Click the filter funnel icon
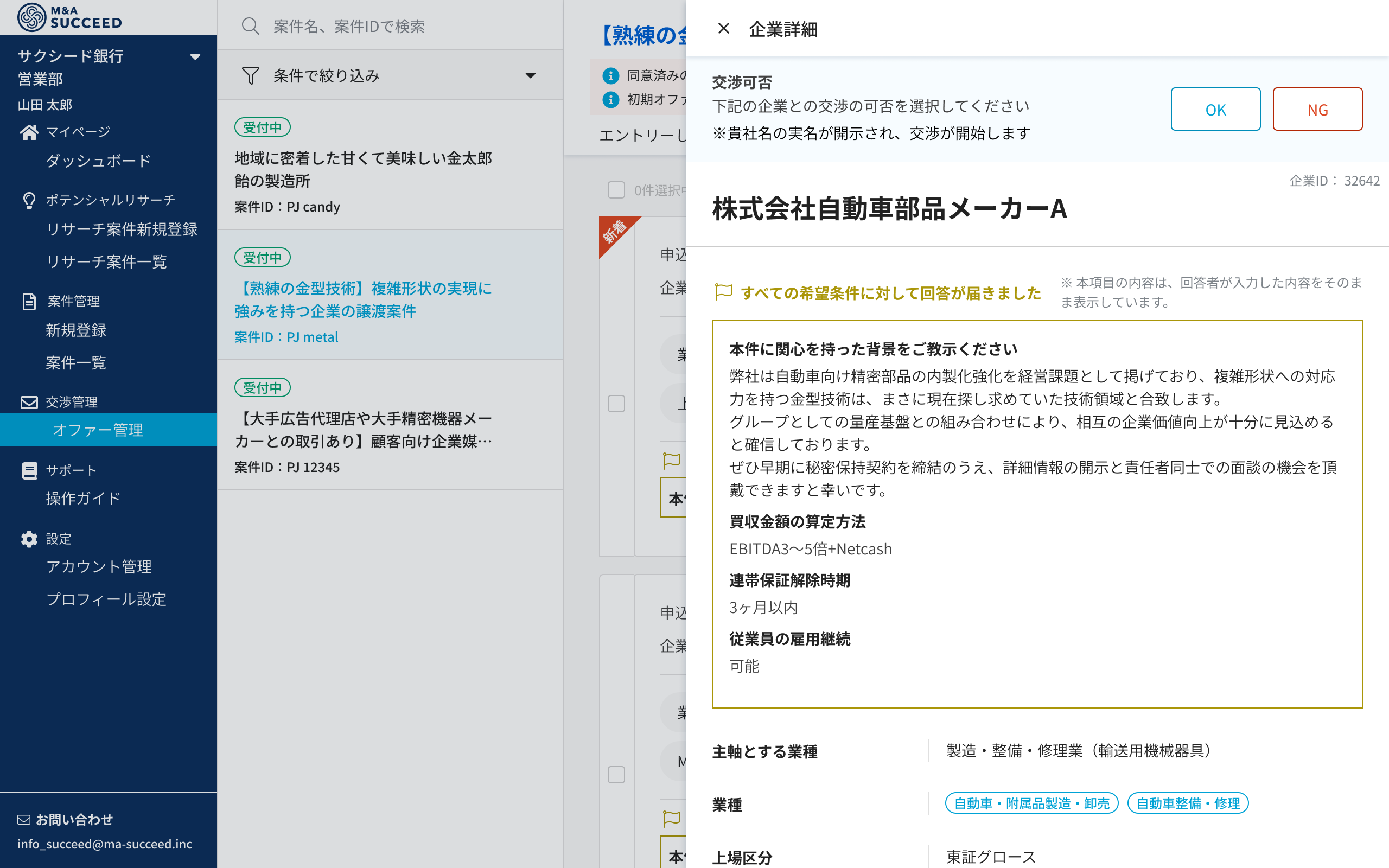 (x=250, y=76)
